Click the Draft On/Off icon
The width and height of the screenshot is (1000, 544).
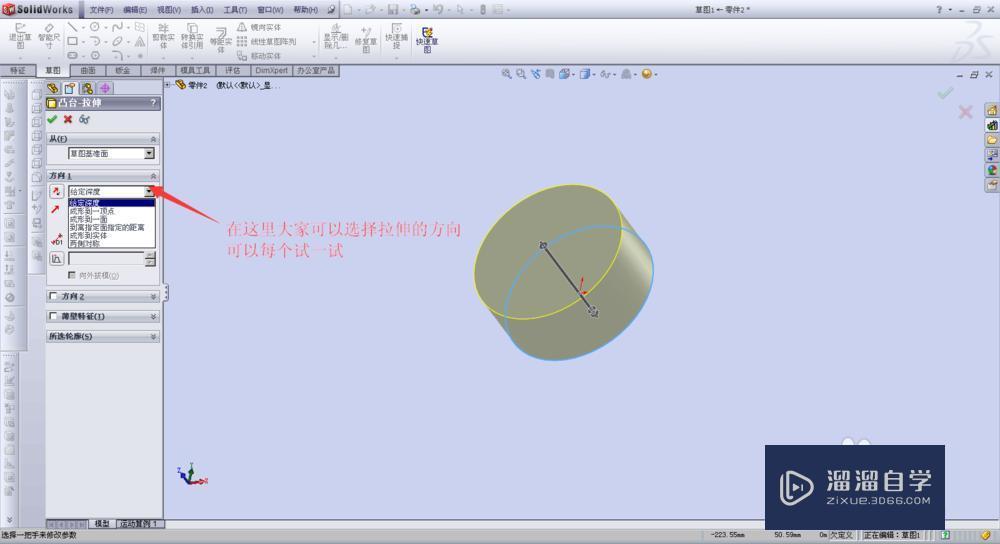point(56,258)
